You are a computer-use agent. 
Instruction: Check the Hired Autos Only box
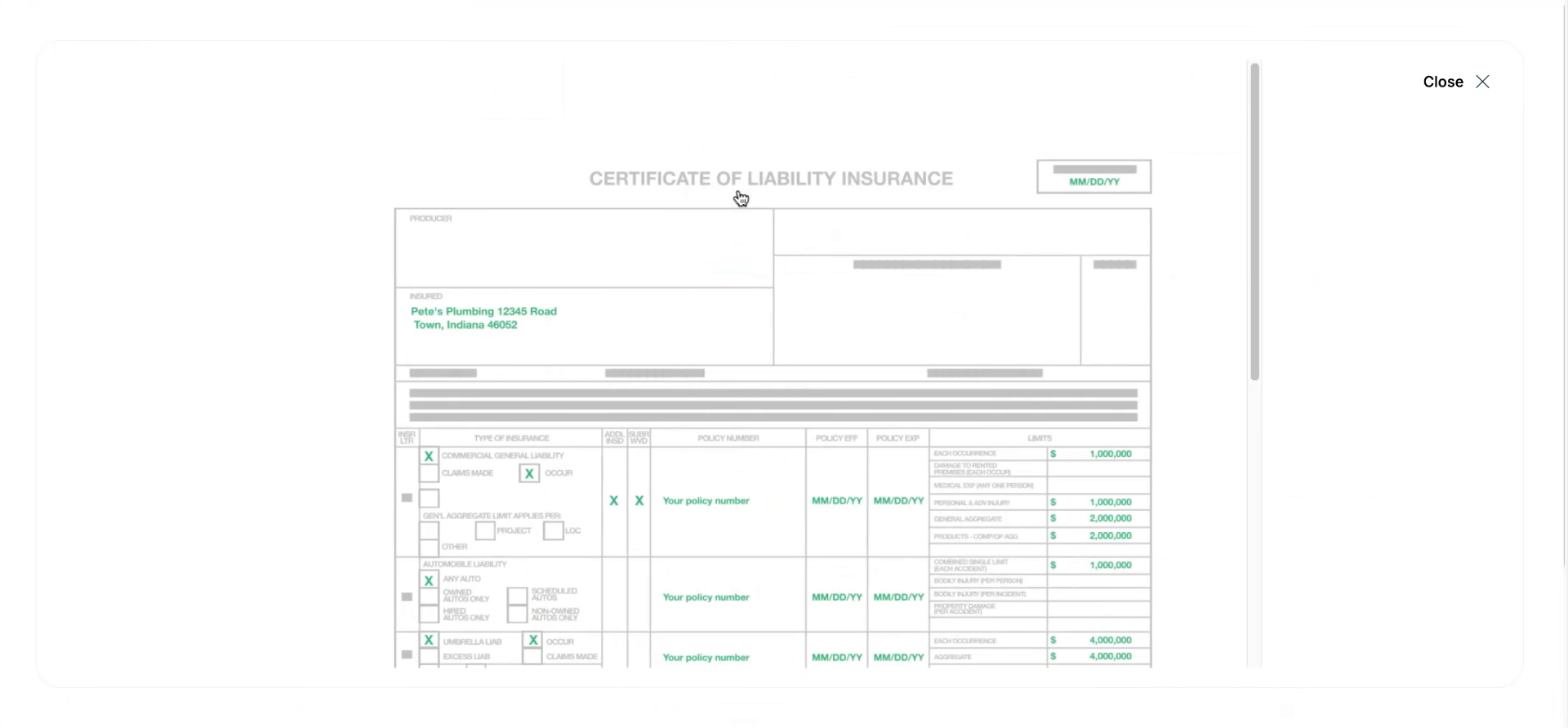pos(429,615)
